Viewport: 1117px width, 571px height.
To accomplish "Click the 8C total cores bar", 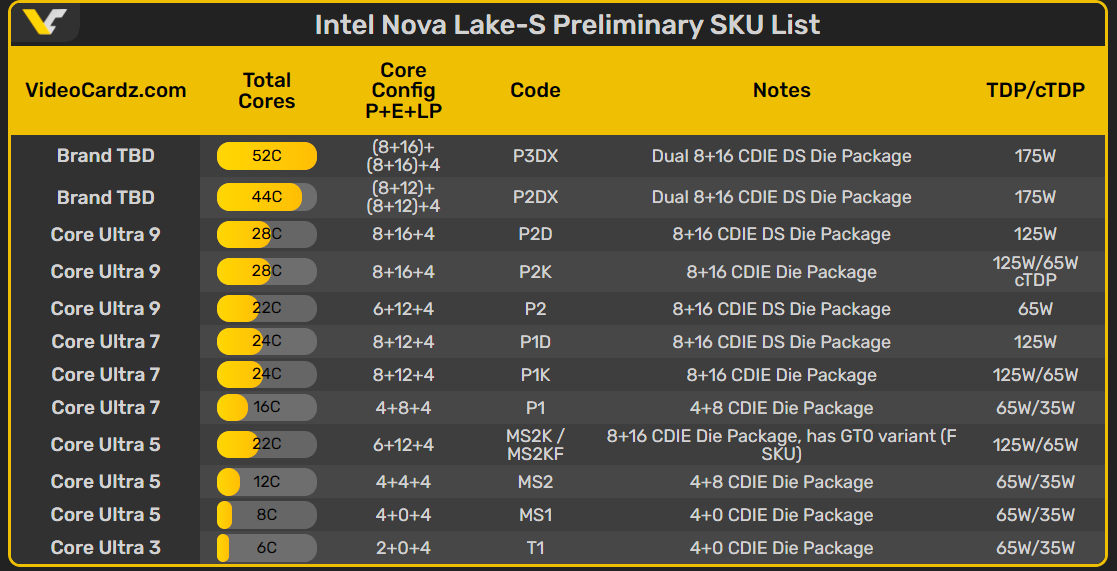I will click(266, 515).
